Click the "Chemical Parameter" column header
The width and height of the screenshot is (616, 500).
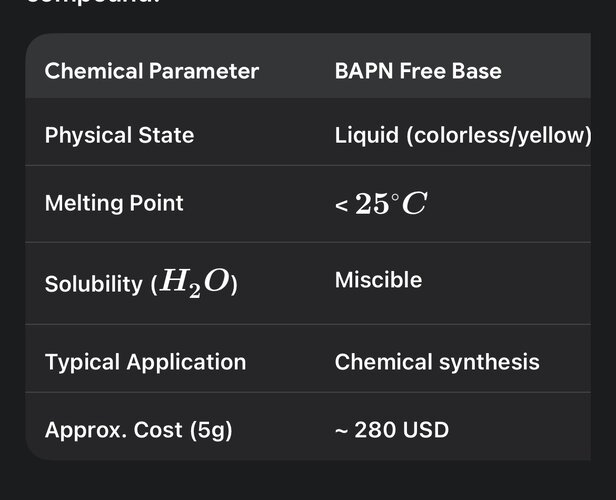tap(152, 71)
